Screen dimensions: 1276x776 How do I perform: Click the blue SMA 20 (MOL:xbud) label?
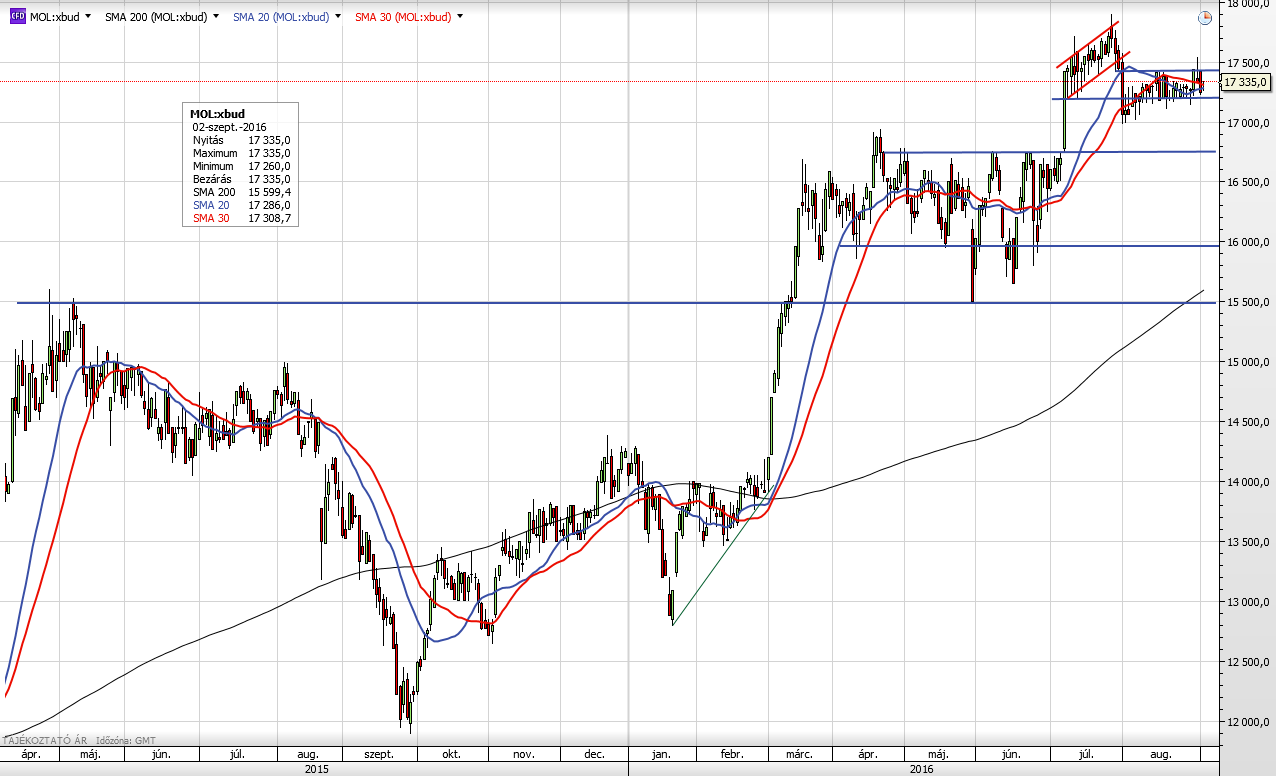283,17
